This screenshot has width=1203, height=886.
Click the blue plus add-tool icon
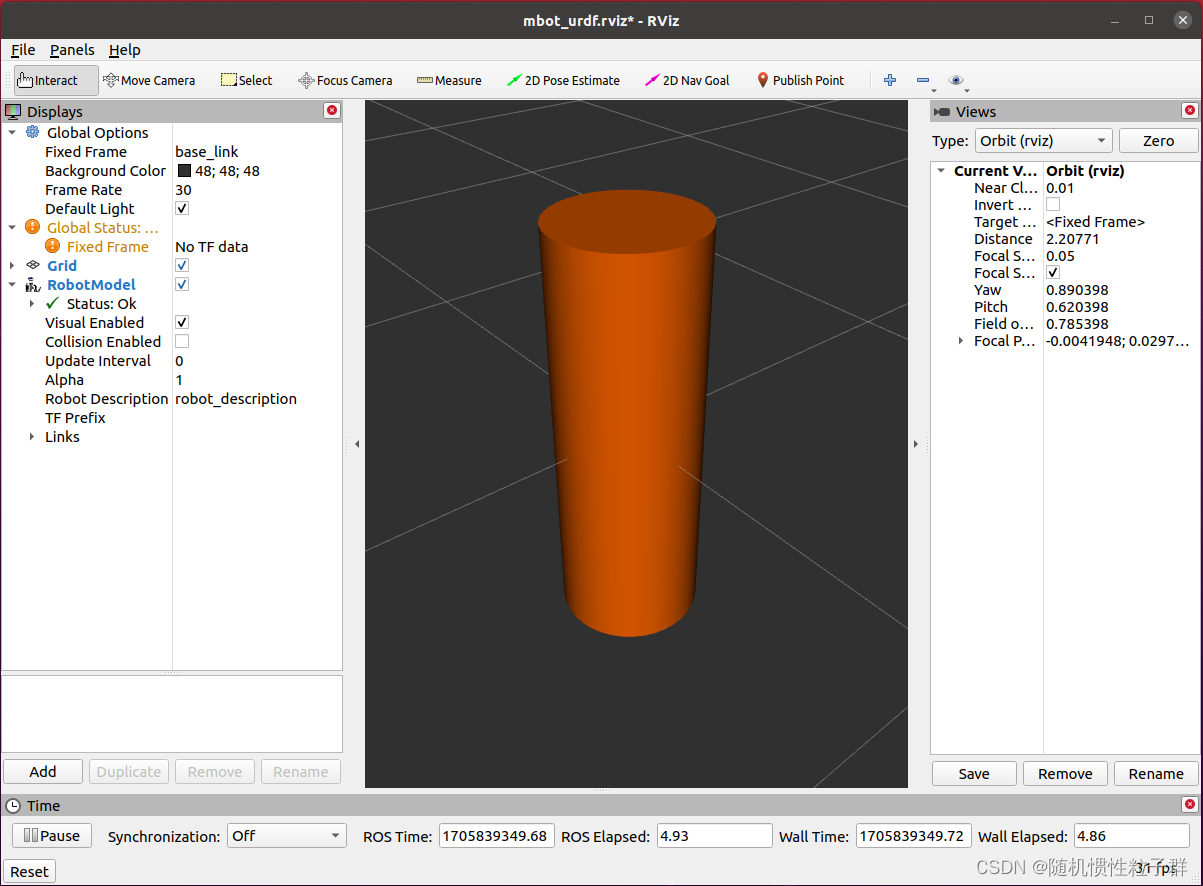tap(890, 80)
